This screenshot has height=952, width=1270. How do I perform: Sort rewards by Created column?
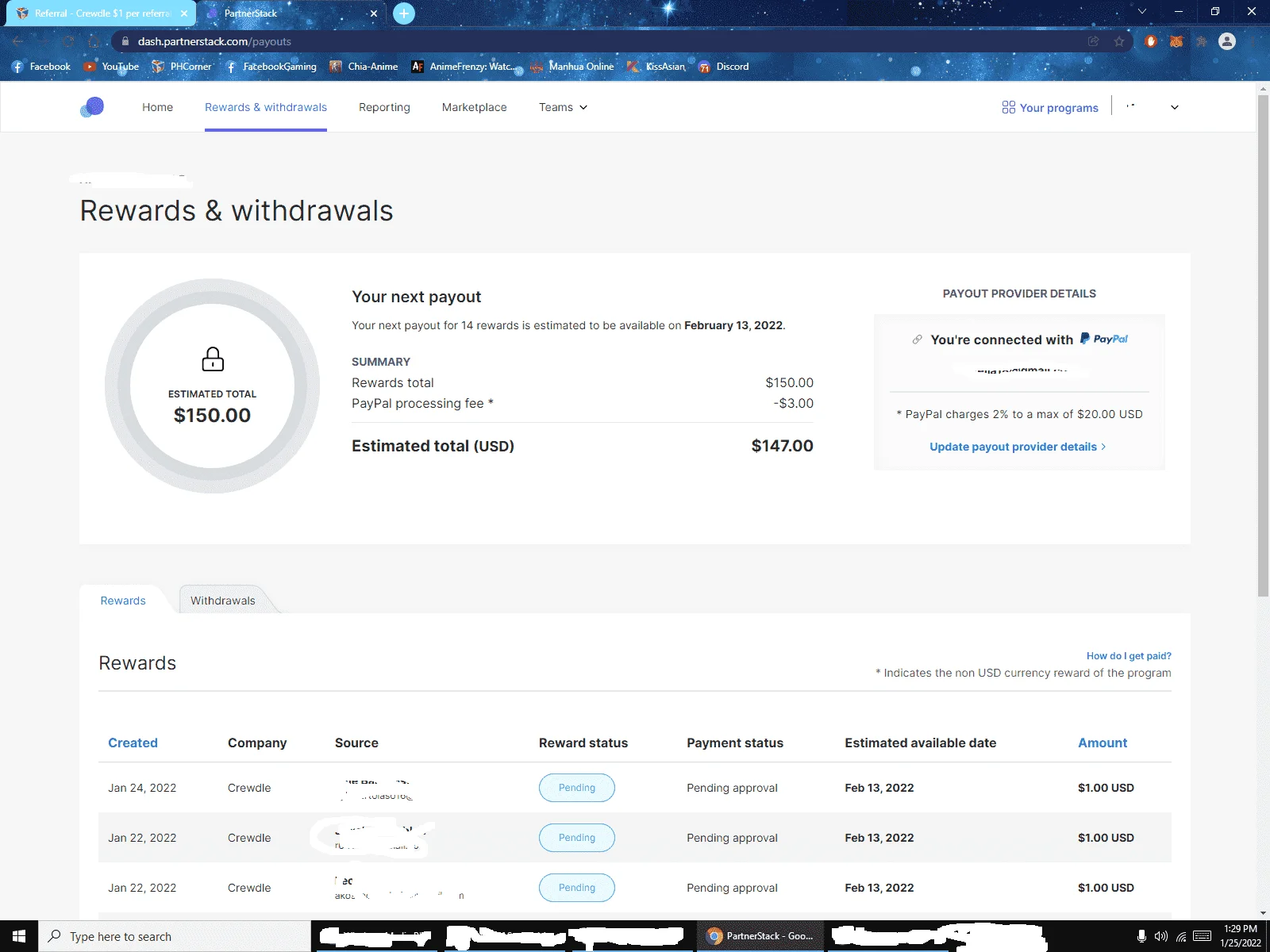[133, 743]
